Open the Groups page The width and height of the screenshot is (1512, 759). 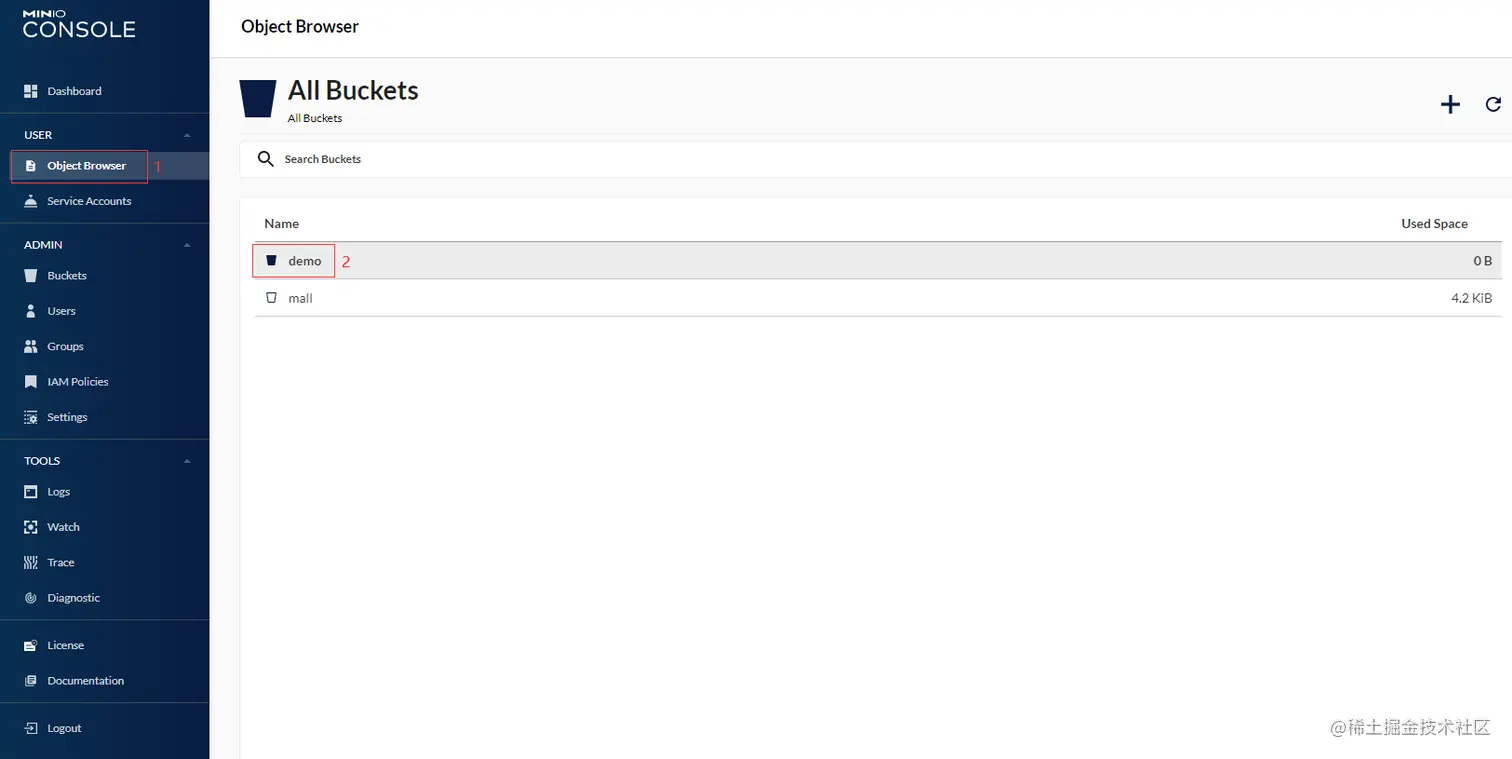click(65, 347)
